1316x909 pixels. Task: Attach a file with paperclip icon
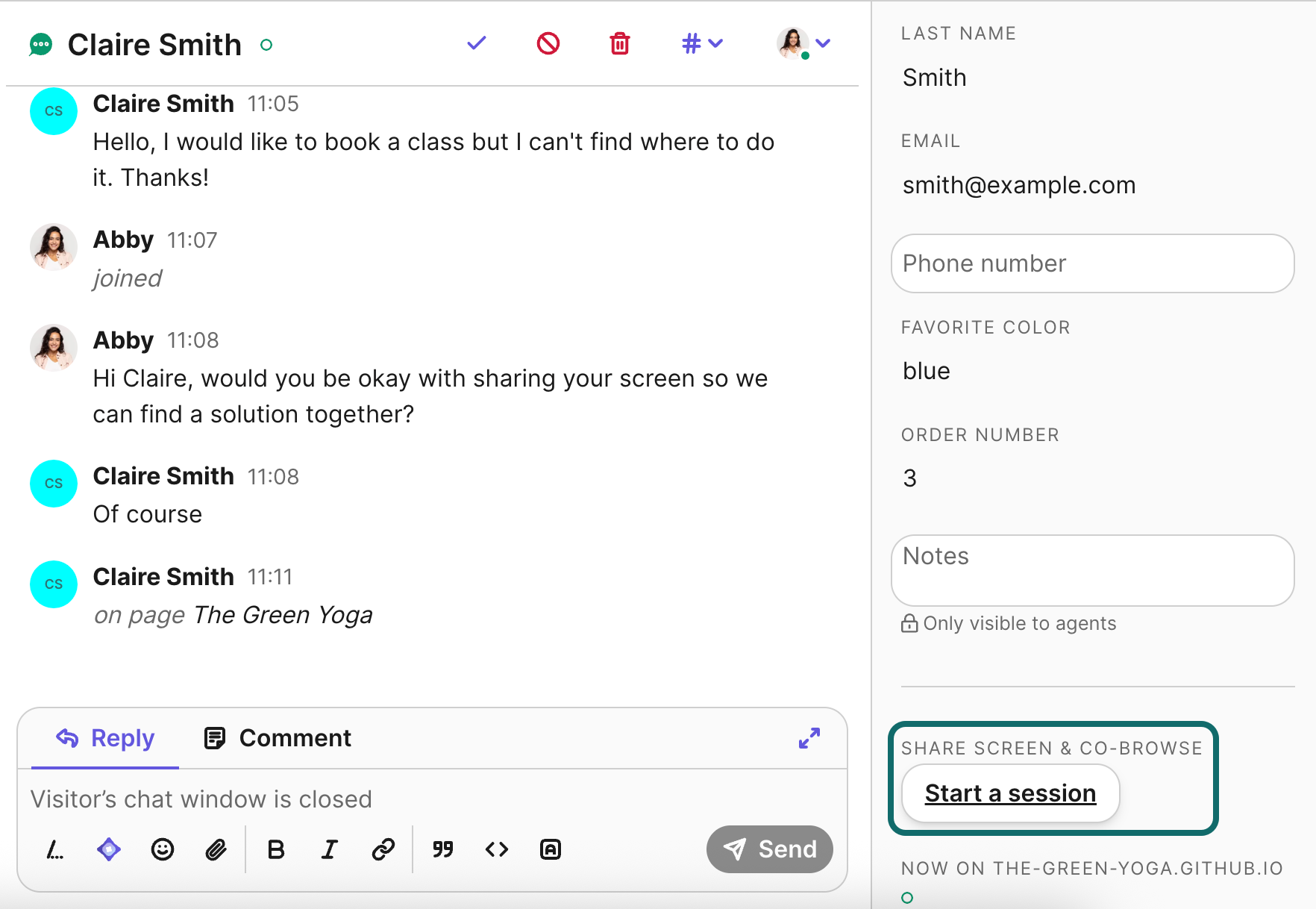point(216,849)
